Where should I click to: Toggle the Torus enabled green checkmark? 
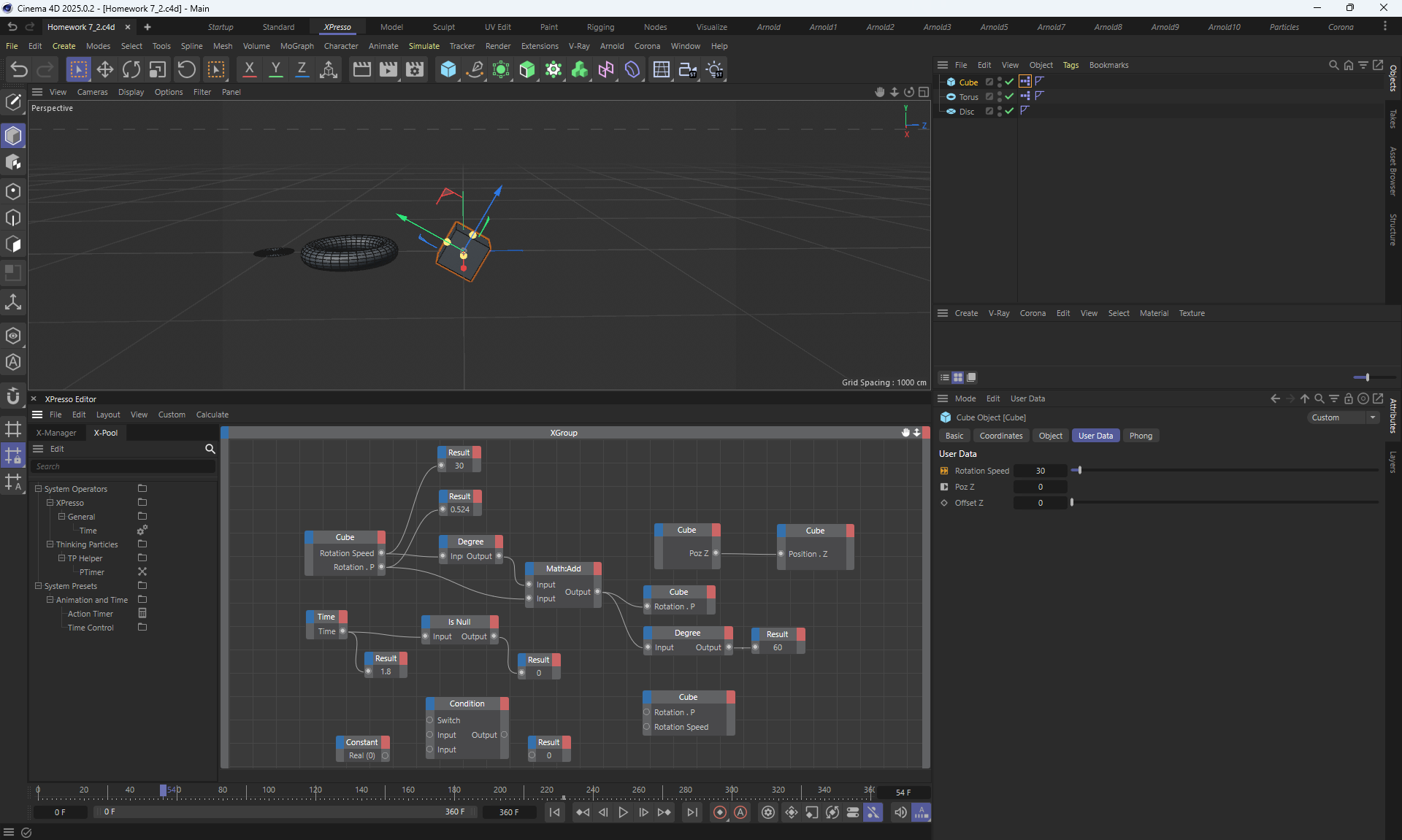[1009, 96]
